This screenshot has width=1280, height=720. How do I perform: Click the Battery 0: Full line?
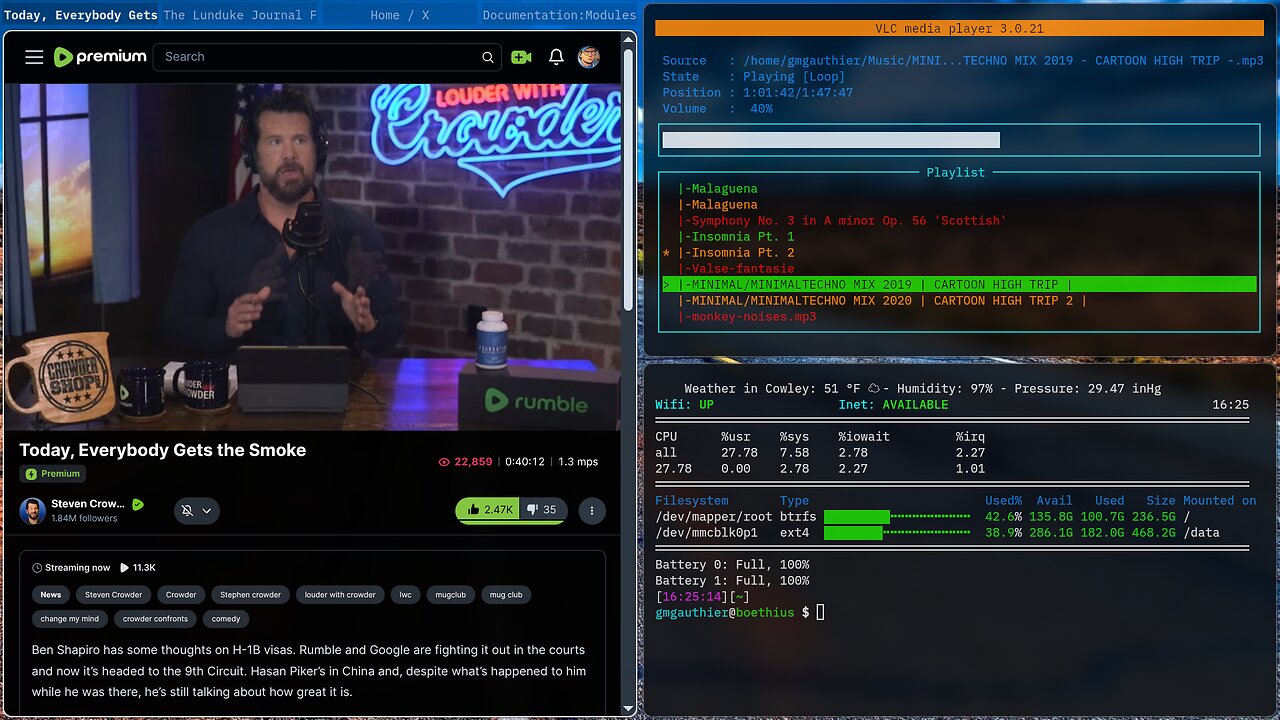732,564
